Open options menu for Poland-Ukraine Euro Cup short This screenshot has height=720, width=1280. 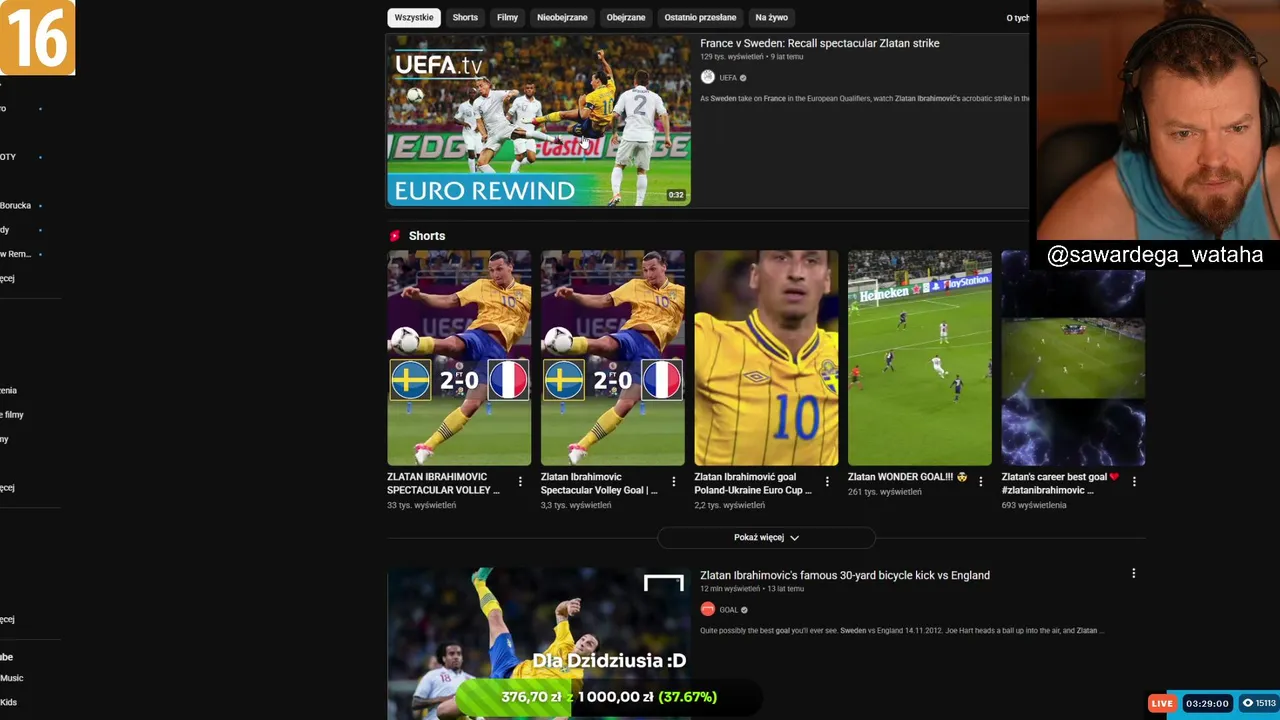pyautogui.click(x=827, y=482)
